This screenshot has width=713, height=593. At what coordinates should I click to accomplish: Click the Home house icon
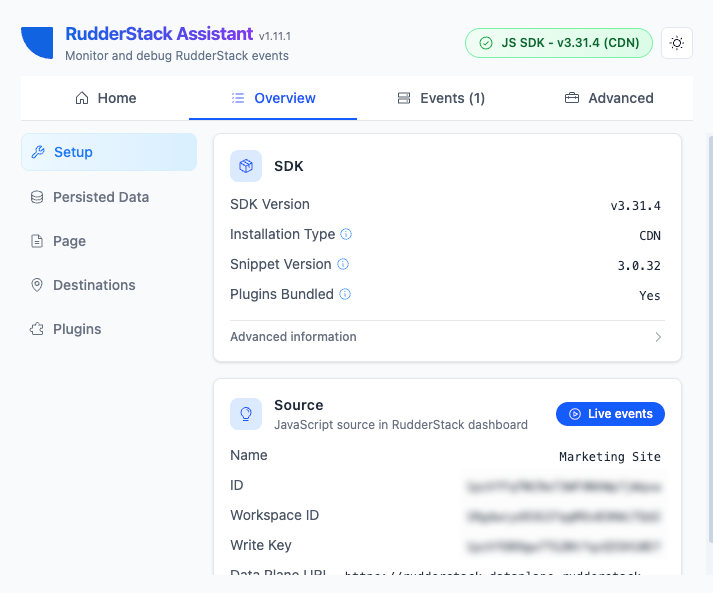[x=82, y=98]
